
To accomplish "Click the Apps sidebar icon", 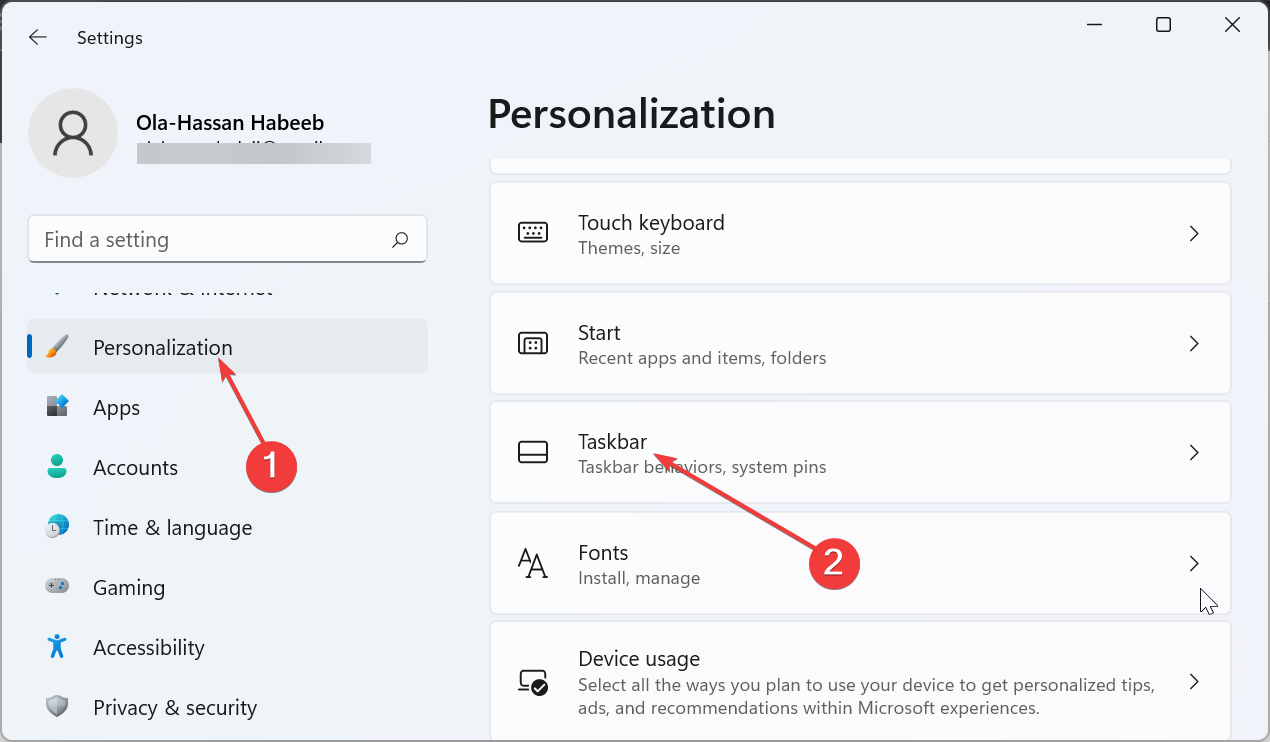I will point(57,407).
